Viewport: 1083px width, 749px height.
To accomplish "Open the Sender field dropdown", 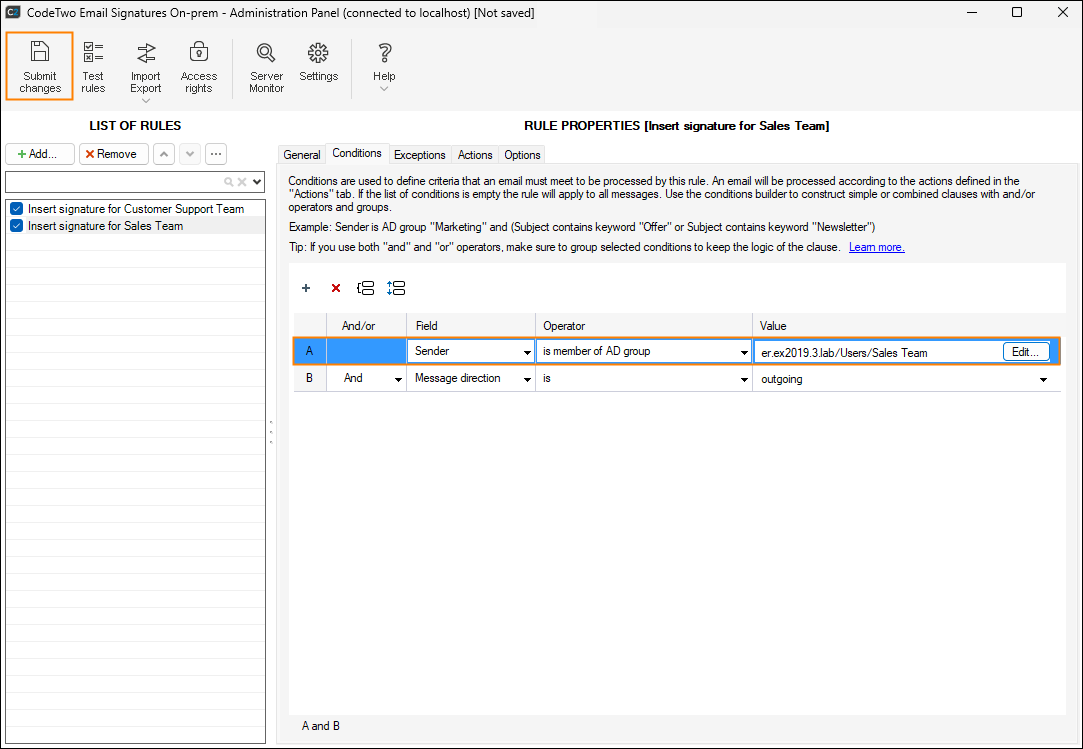I will [x=527, y=353].
